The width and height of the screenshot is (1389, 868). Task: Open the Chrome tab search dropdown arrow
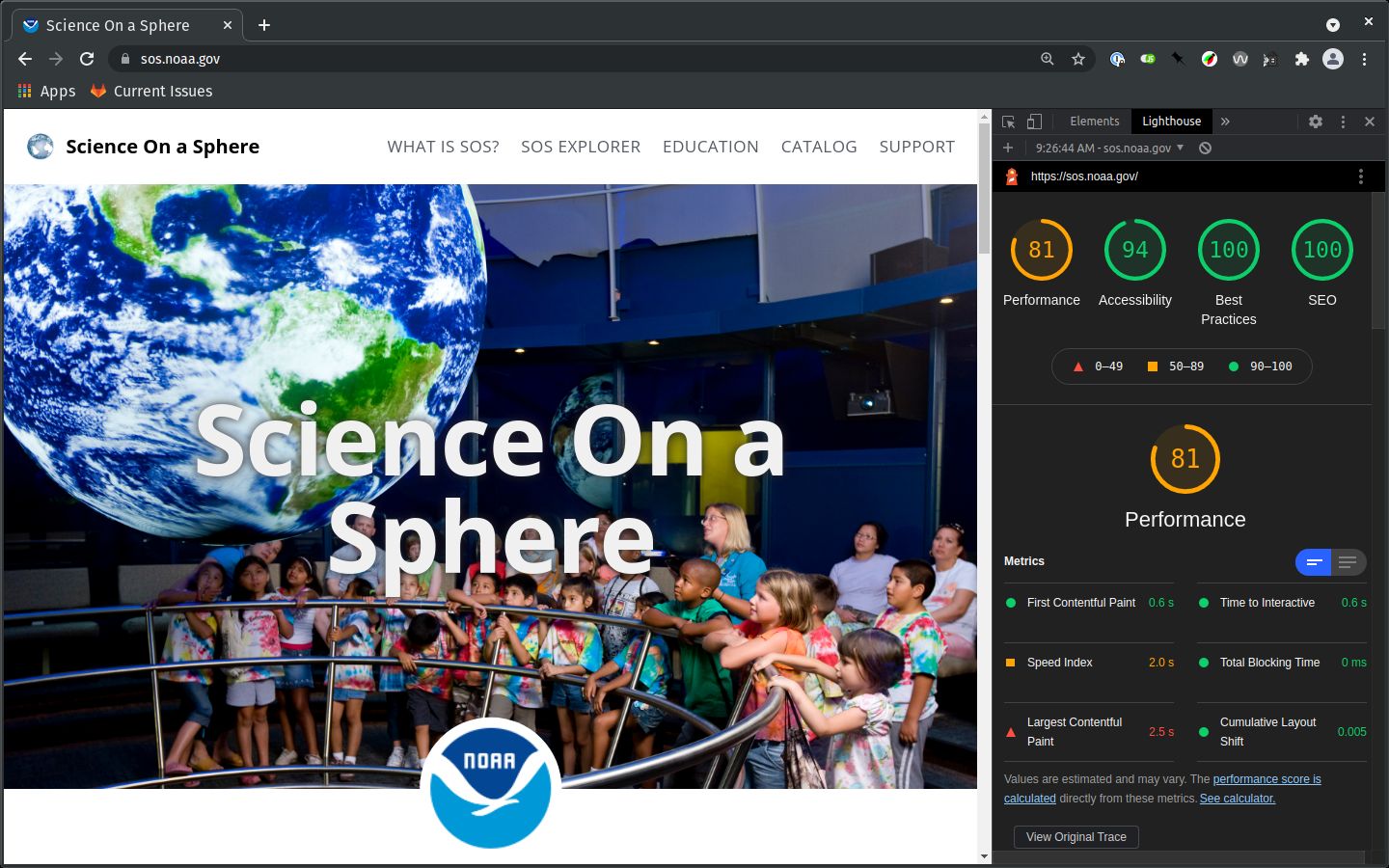point(1333,25)
